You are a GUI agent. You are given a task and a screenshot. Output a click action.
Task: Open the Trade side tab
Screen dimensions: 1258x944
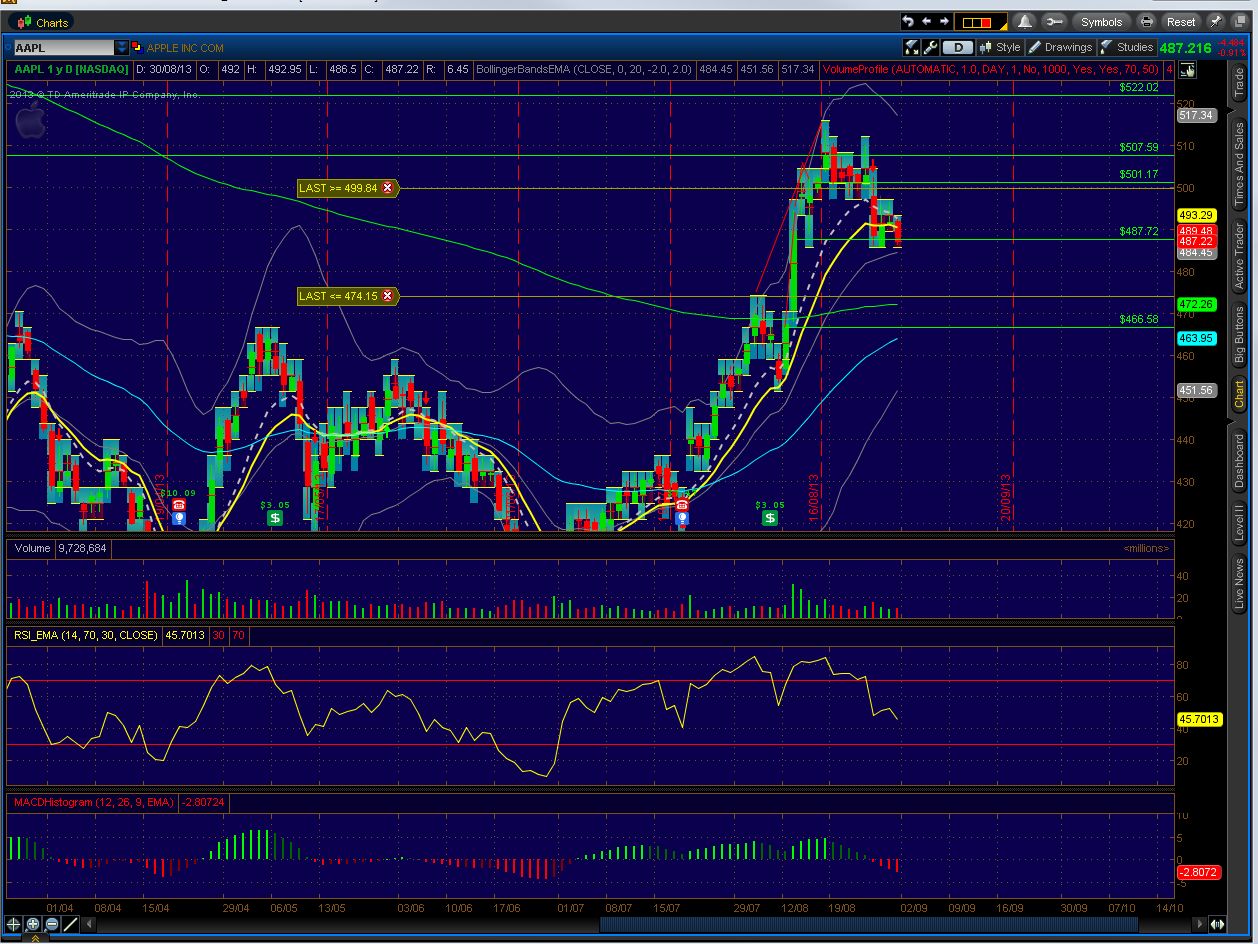(x=1239, y=84)
